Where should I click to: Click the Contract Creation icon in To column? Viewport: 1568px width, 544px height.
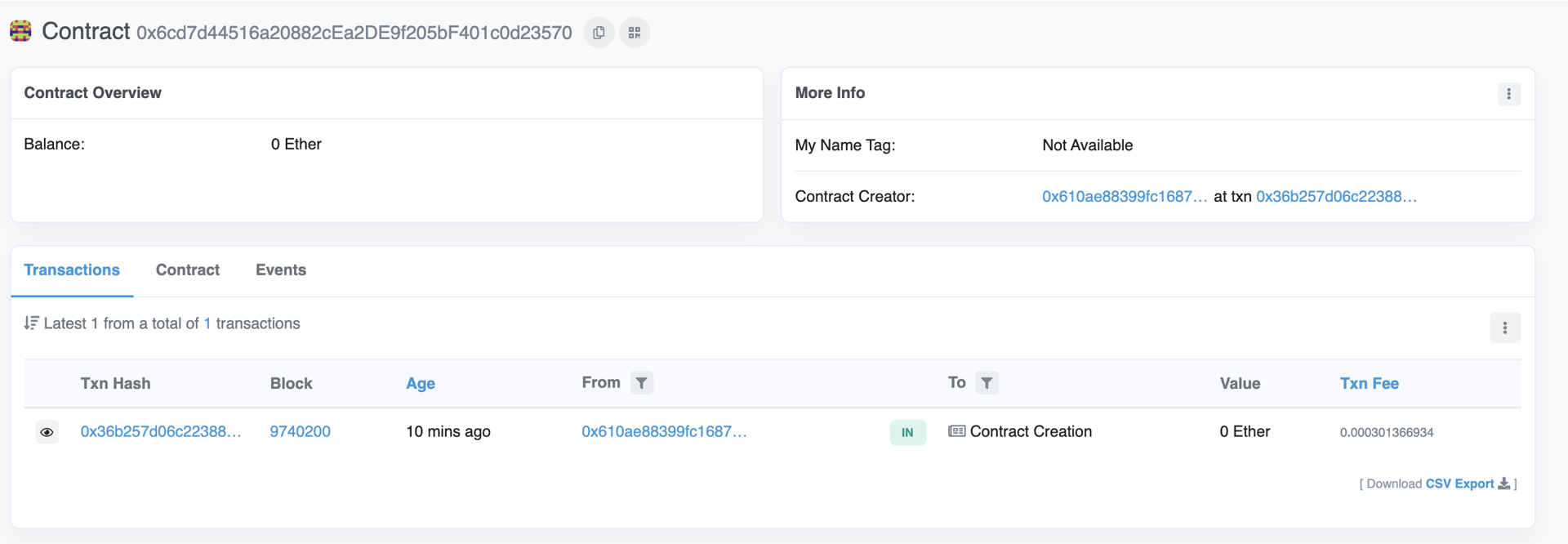[956, 431]
